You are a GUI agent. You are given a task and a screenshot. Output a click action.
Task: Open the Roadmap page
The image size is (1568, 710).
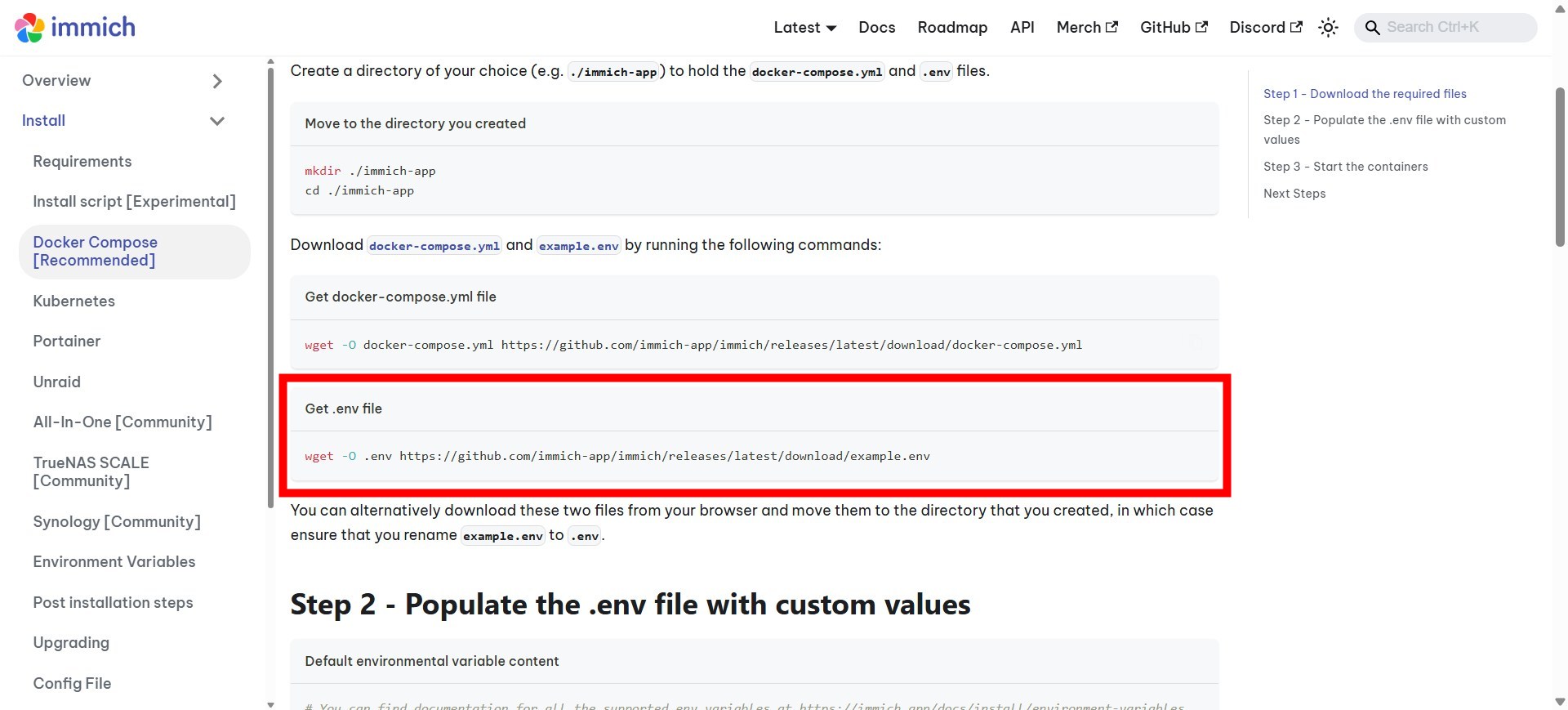pyautogui.click(x=952, y=28)
